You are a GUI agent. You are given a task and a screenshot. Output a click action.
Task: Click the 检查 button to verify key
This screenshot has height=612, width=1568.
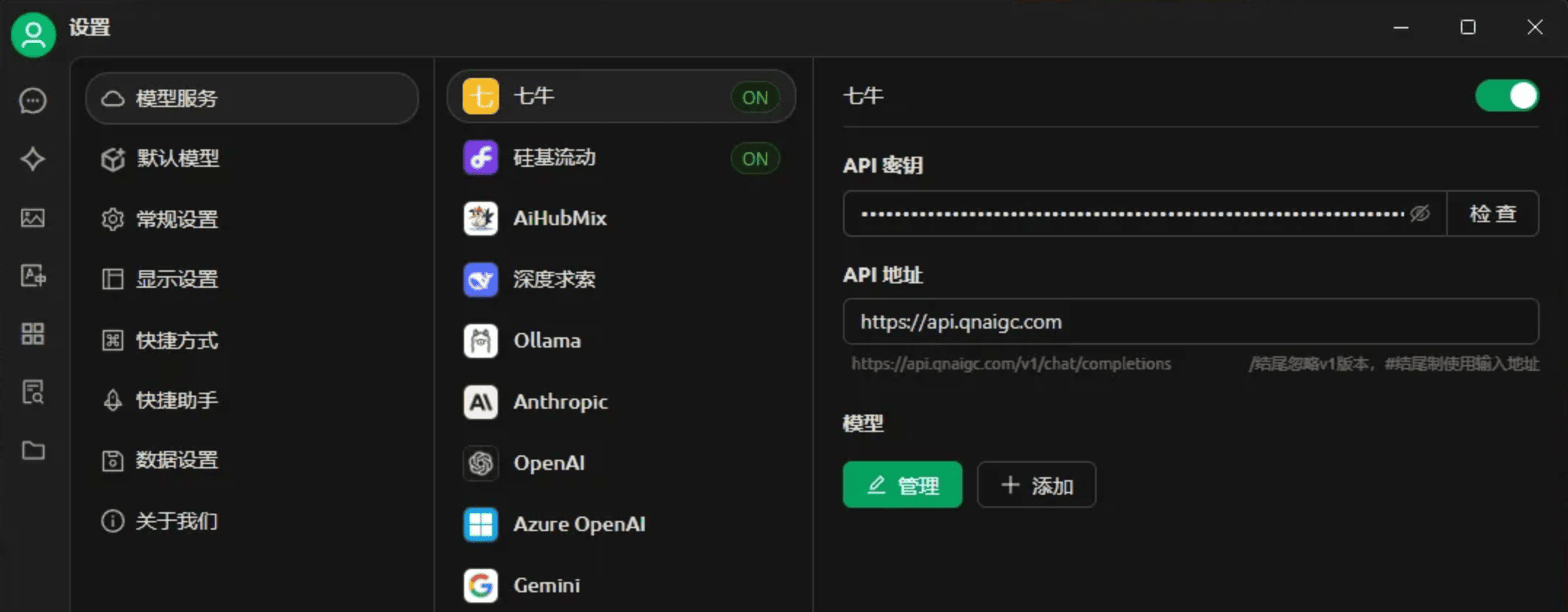click(x=1493, y=213)
